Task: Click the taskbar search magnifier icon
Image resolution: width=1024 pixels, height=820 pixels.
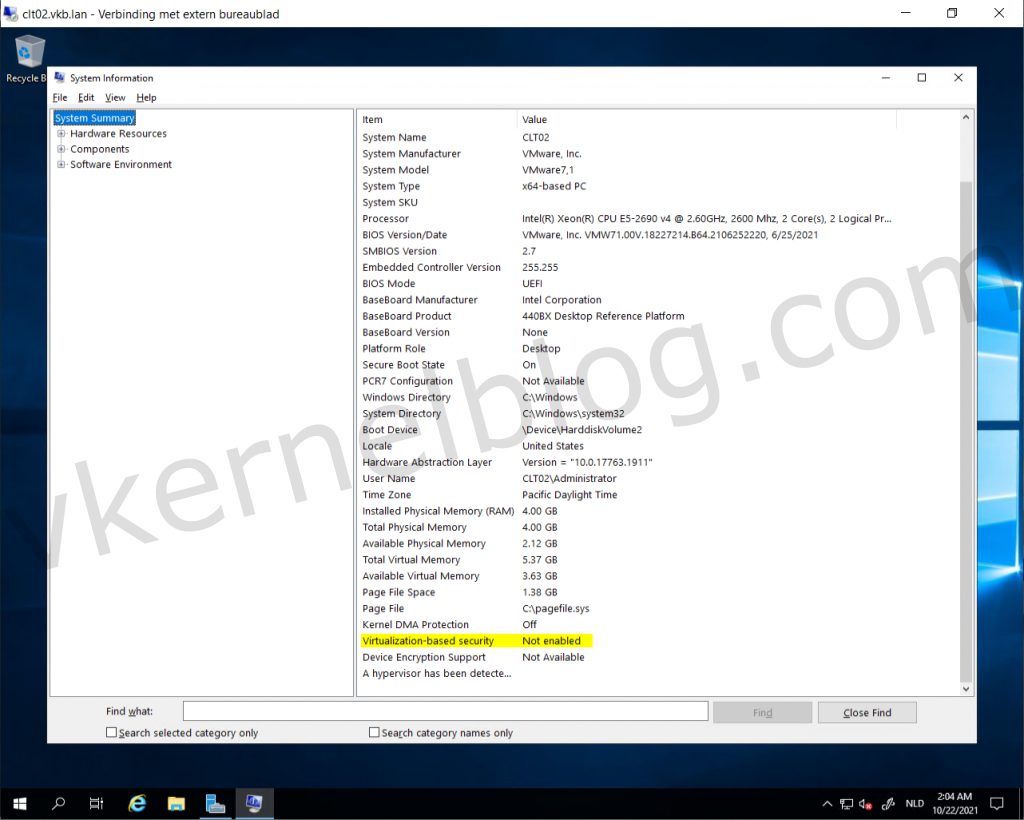Action: click(x=58, y=803)
